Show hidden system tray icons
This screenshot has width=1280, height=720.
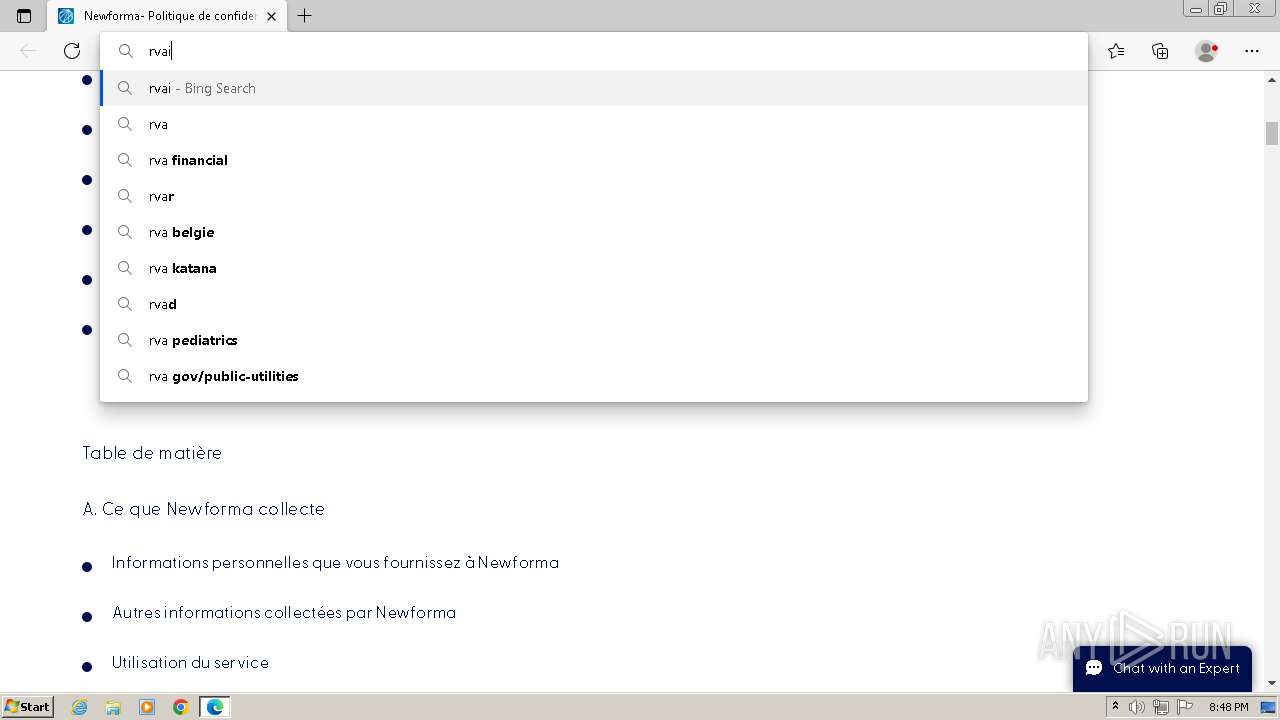click(x=1116, y=707)
